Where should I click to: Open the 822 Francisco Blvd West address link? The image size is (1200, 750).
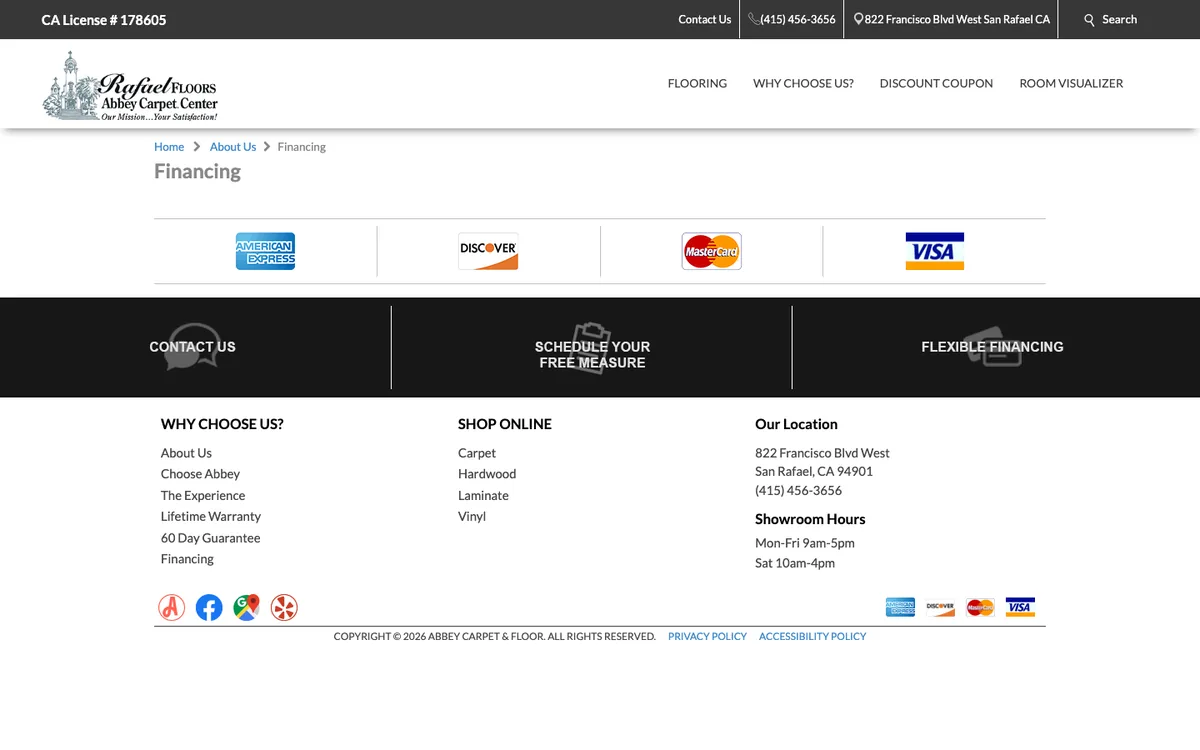click(x=957, y=19)
